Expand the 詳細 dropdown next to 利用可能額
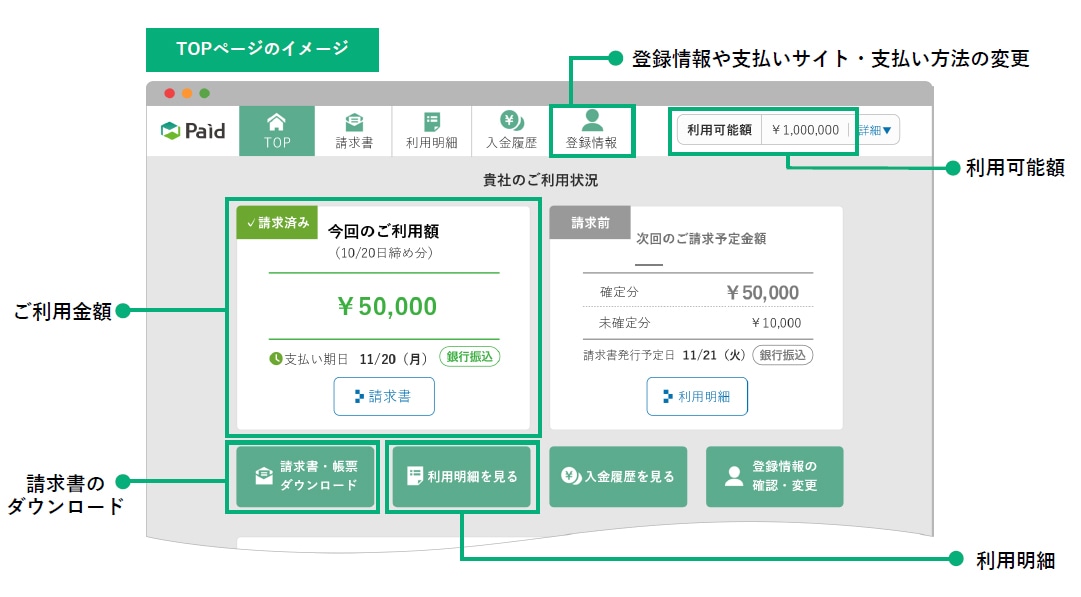The width and height of the screenshot is (1081, 597). tap(875, 130)
